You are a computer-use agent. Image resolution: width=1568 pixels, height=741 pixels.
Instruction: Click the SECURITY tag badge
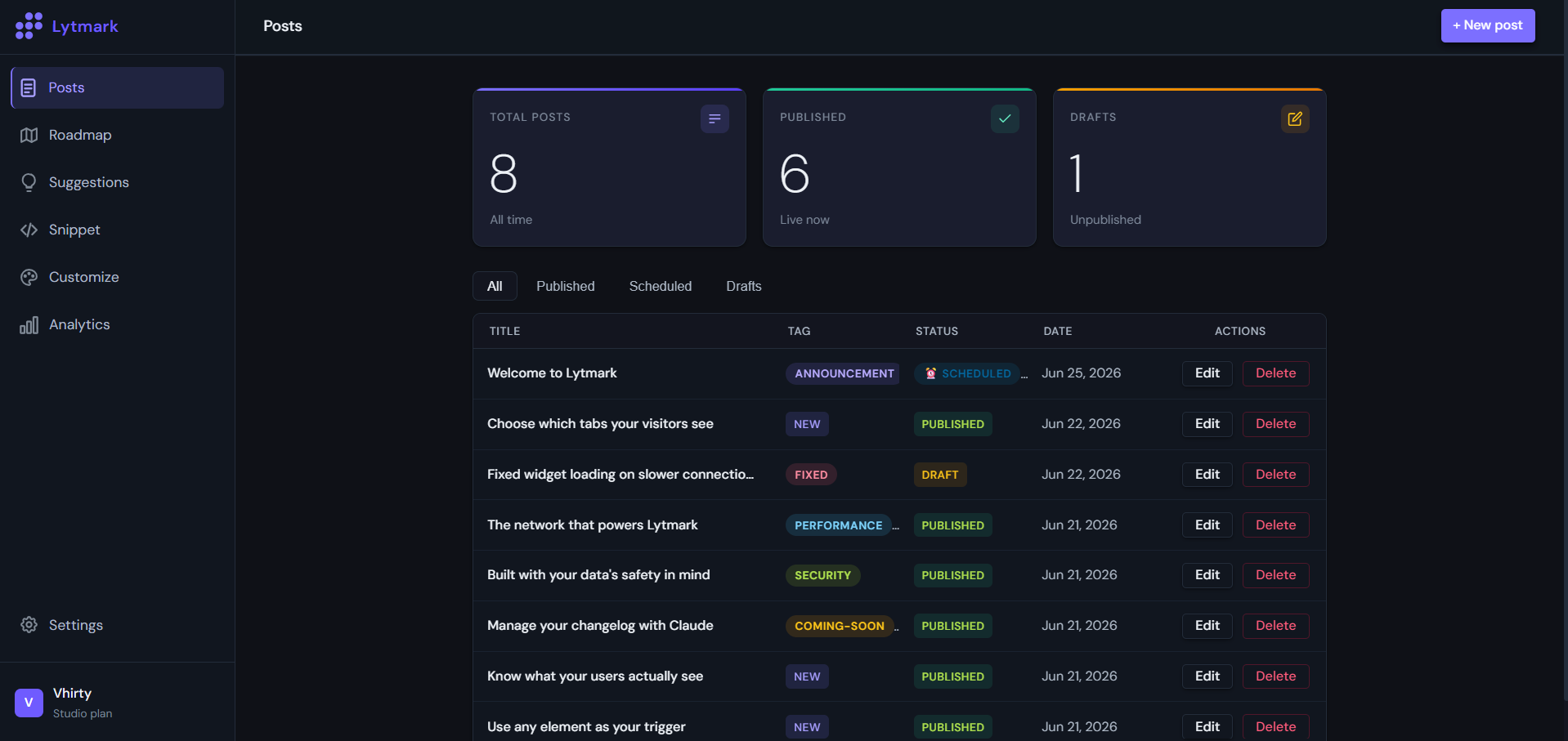[822, 575]
